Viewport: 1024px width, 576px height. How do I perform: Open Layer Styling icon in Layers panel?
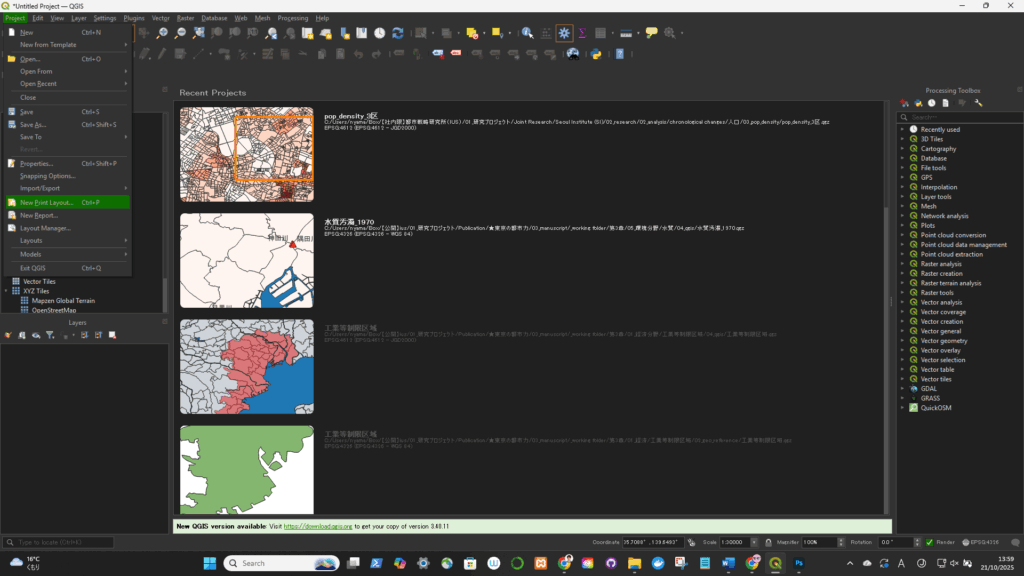coord(8,335)
